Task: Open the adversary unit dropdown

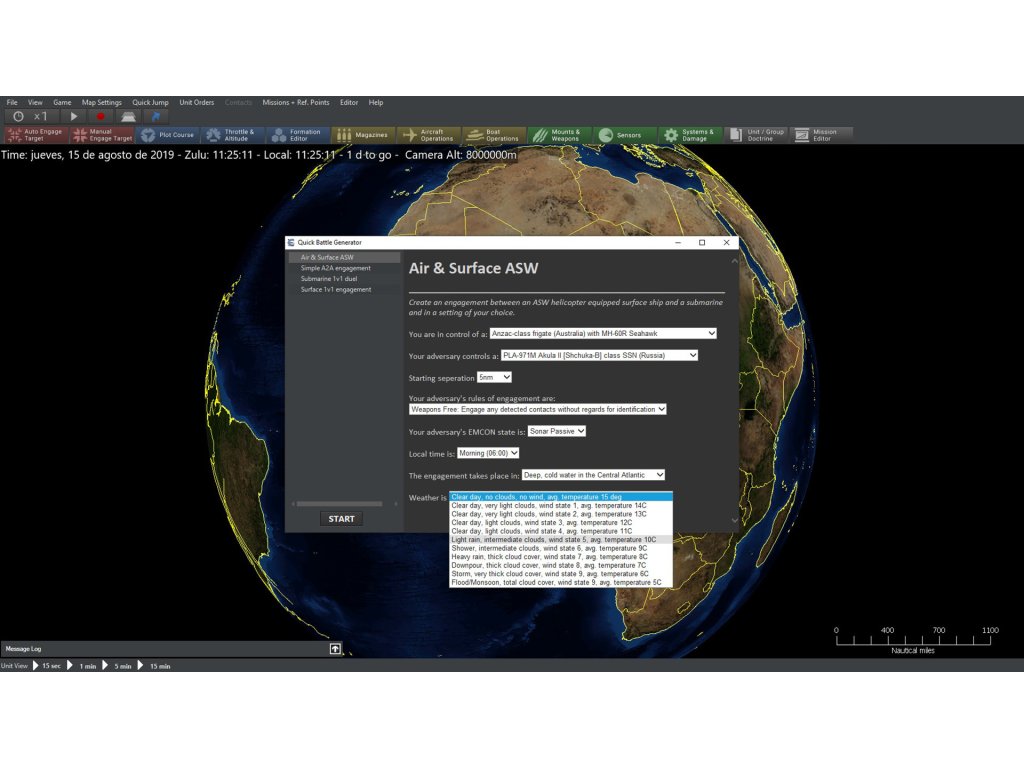Action: pyautogui.click(x=599, y=355)
